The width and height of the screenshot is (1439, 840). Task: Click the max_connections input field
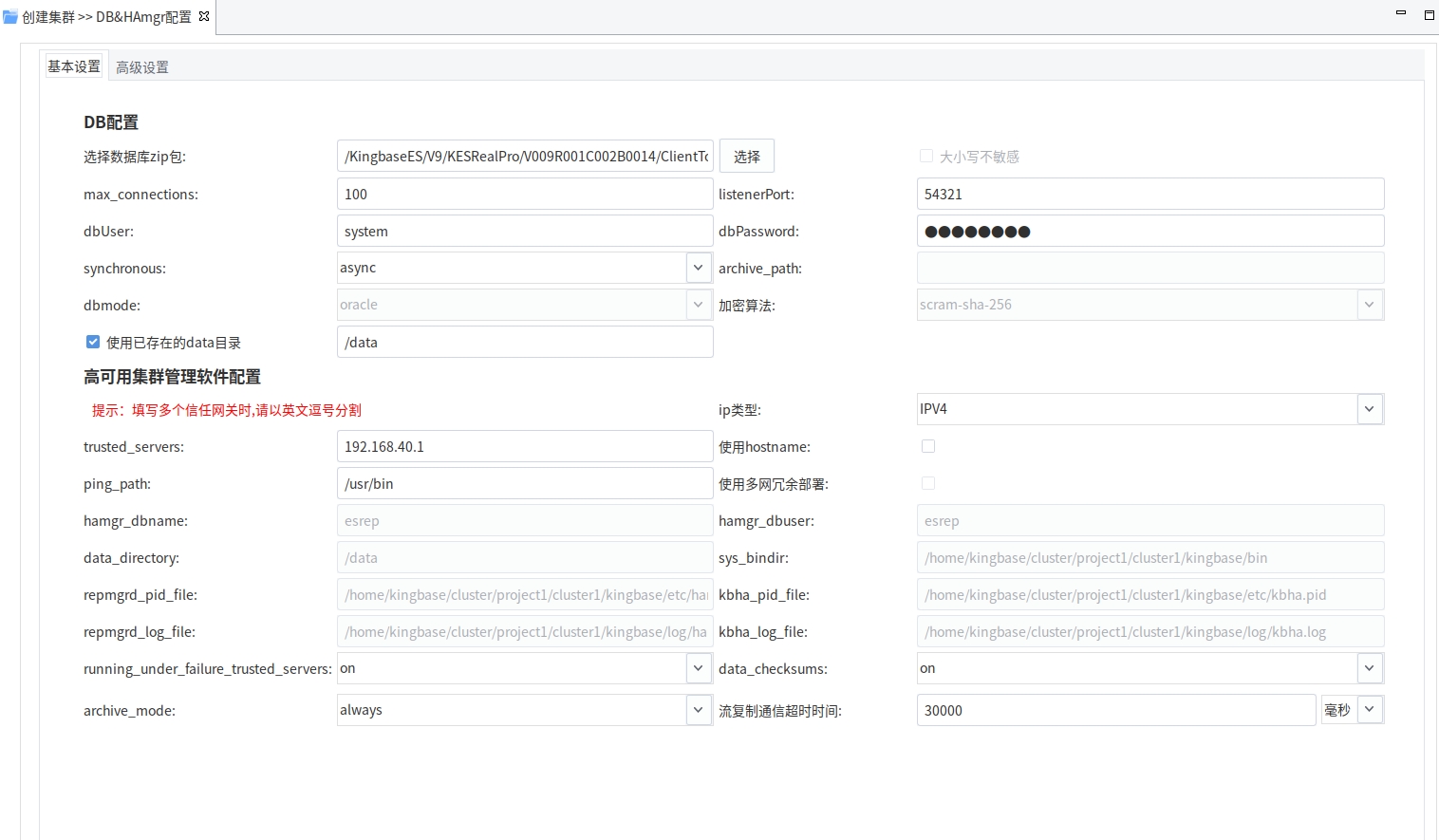tap(524, 194)
